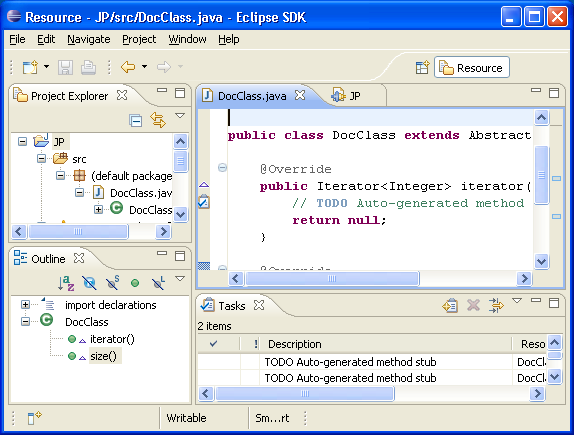Open the Navigate menu
Viewport: 574px width, 435px height.
(x=89, y=39)
